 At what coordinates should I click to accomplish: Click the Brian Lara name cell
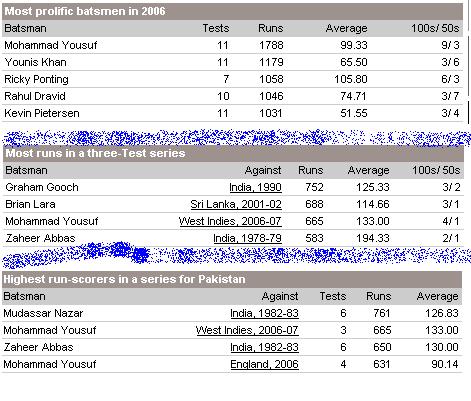pyautogui.click(x=30, y=204)
